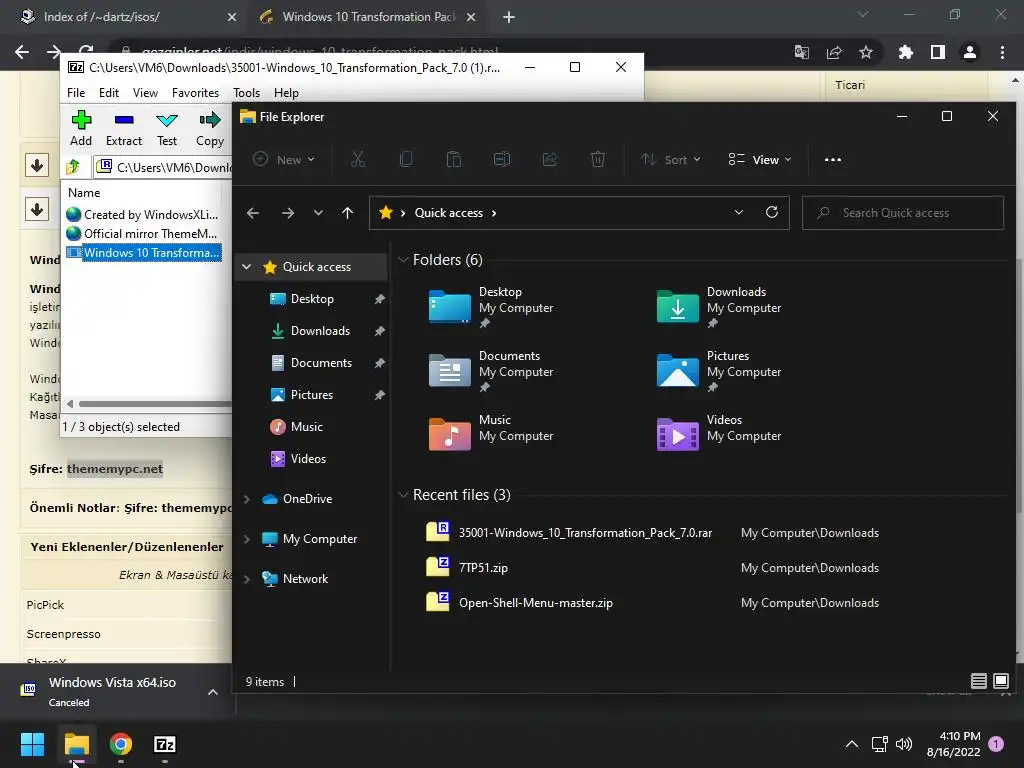Open the View dropdown menu
The image size is (1024, 768).
click(x=760, y=159)
